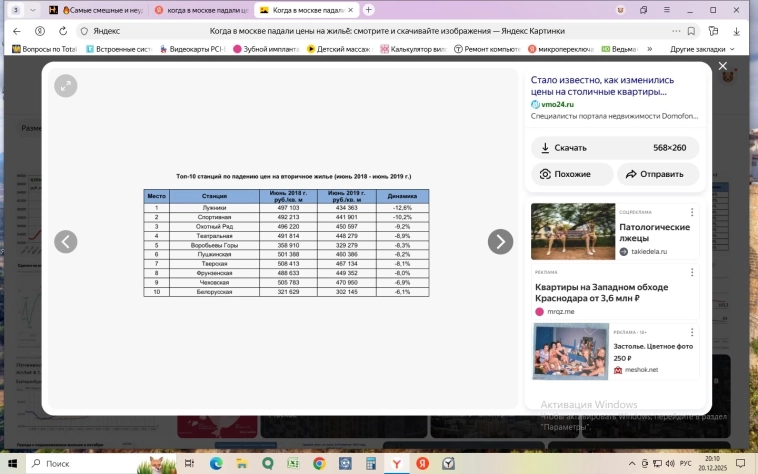Expand image to fullscreen view
Image resolution: width=758 pixels, height=474 pixels.
tap(65, 86)
